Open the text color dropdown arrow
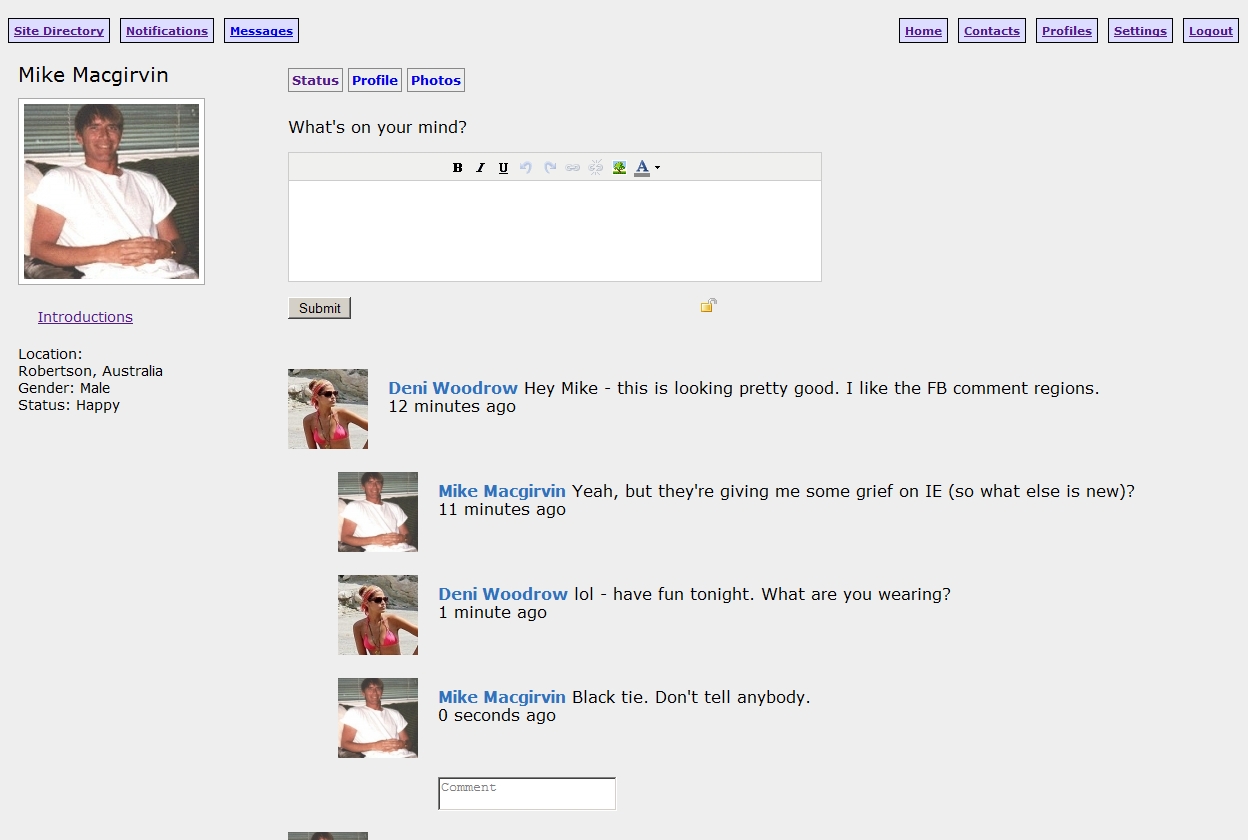This screenshot has height=840, width=1248. click(657, 168)
